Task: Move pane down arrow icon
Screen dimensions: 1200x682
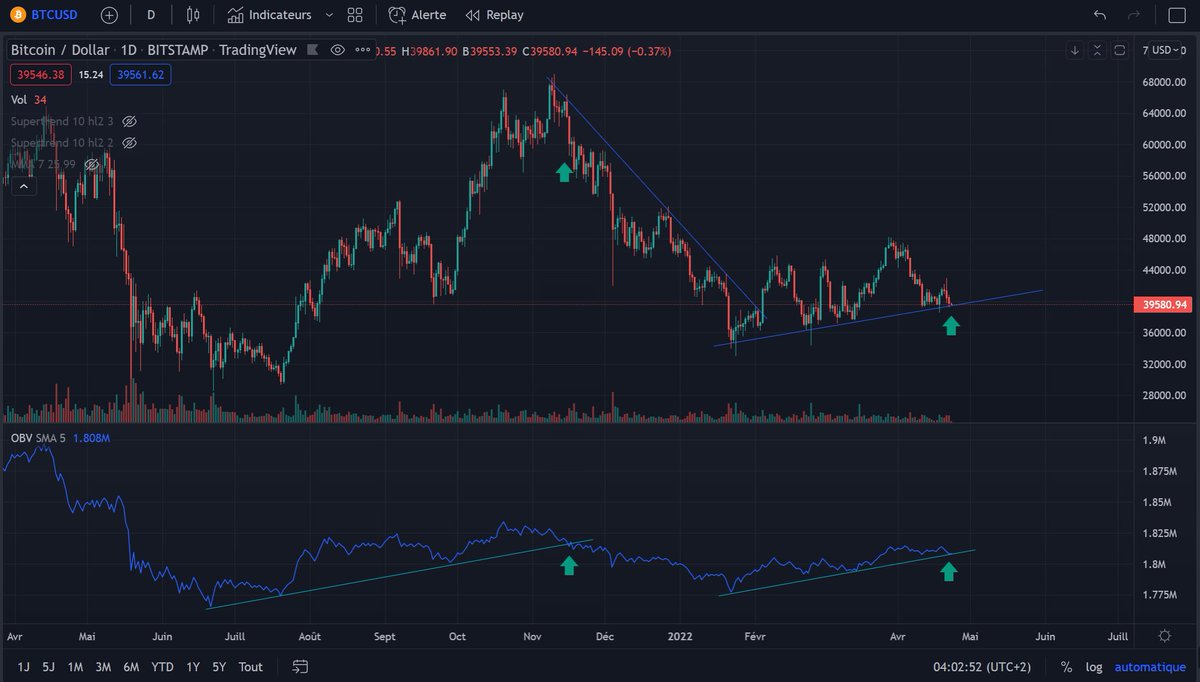Action: (1075, 50)
